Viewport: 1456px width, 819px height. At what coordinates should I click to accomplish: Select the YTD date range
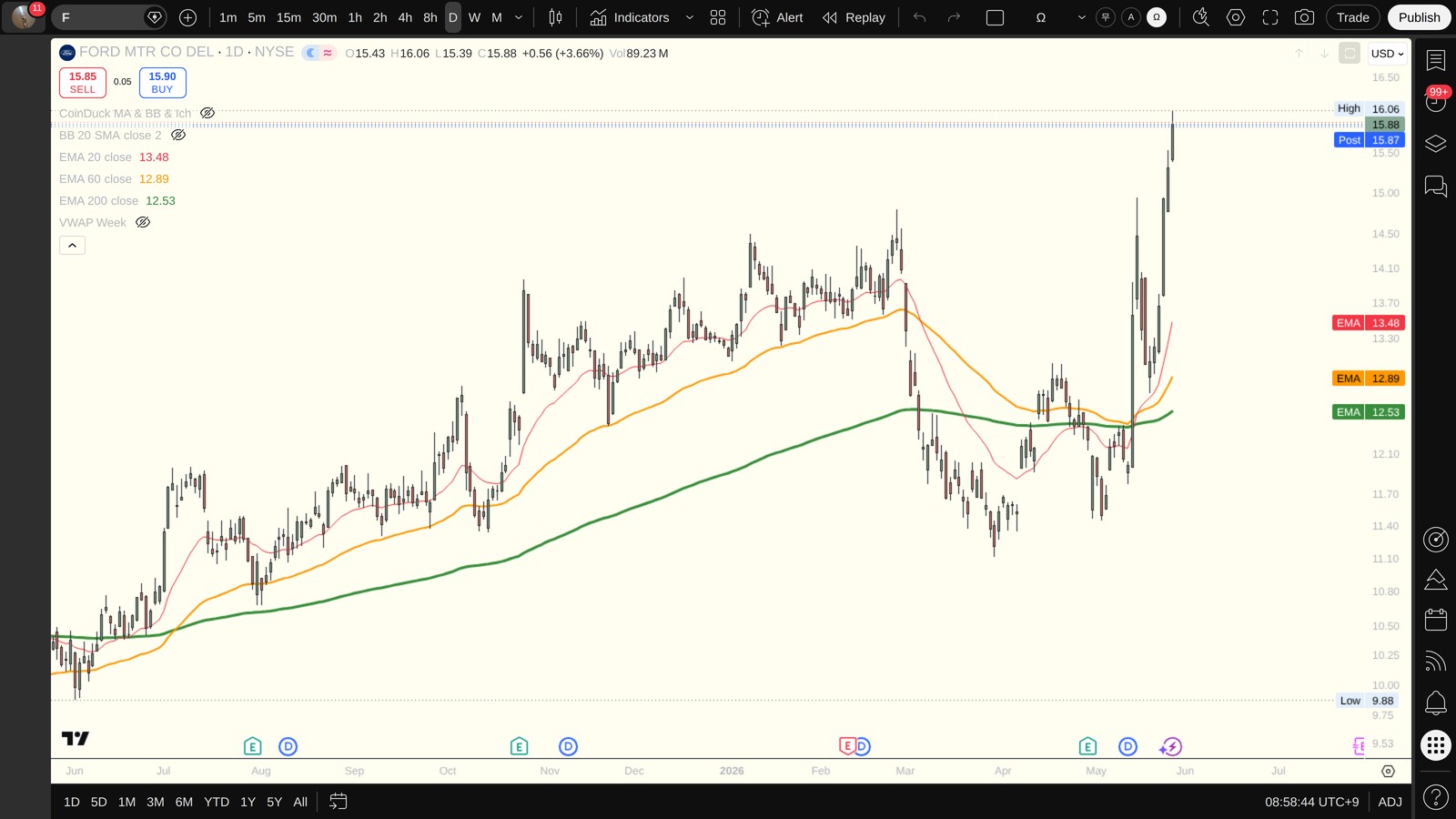tap(217, 802)
